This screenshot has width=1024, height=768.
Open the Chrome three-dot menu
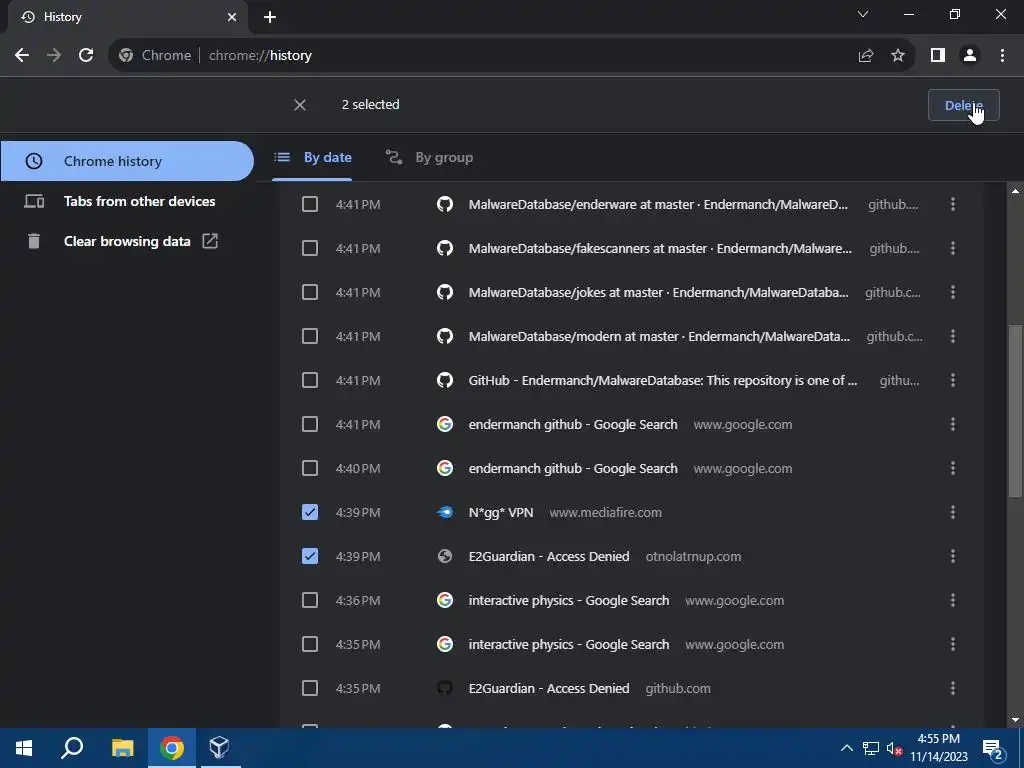(x=1002, y=56)
